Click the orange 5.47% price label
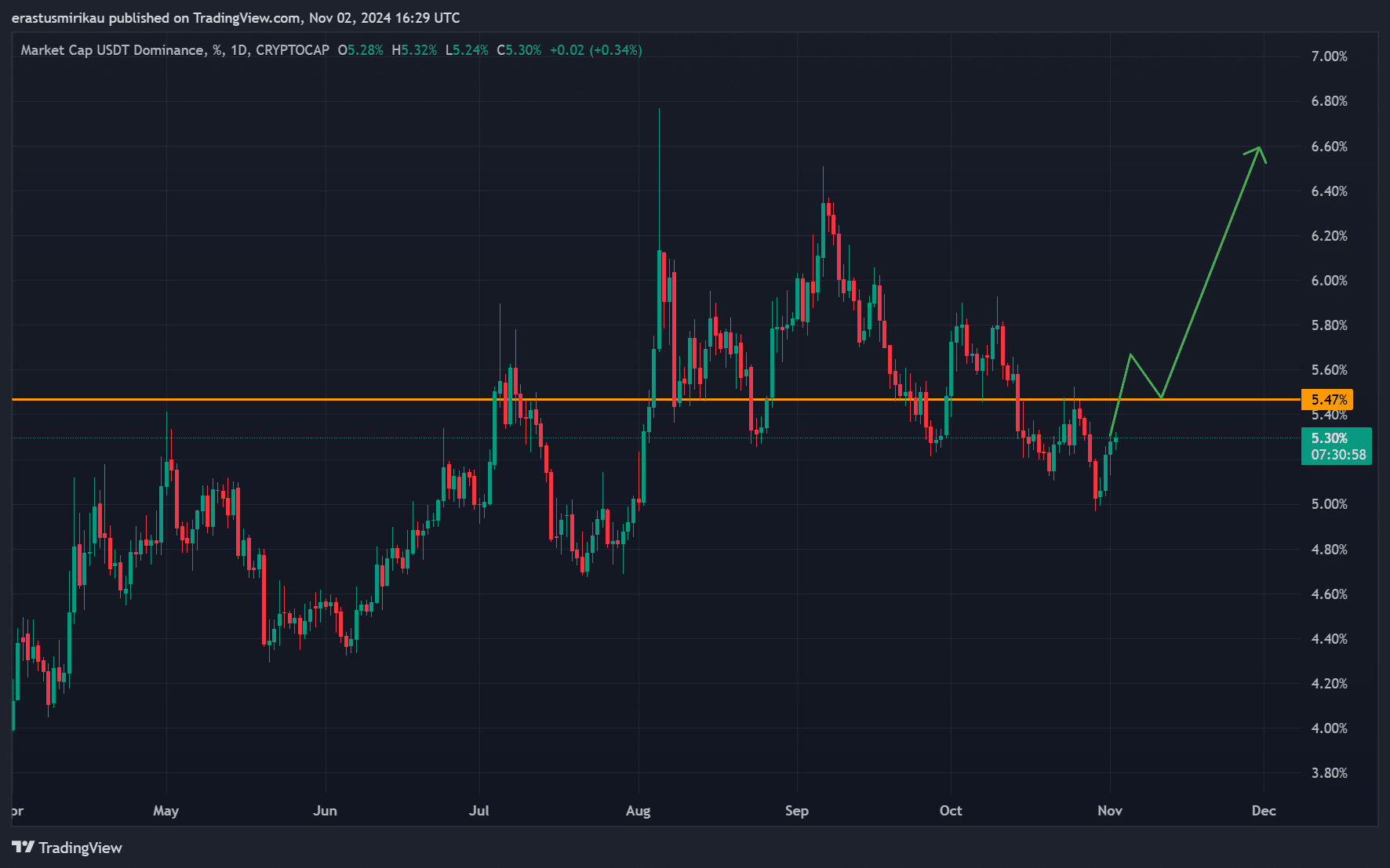This screenshot has height=868, width=1390. point(1327,399)
